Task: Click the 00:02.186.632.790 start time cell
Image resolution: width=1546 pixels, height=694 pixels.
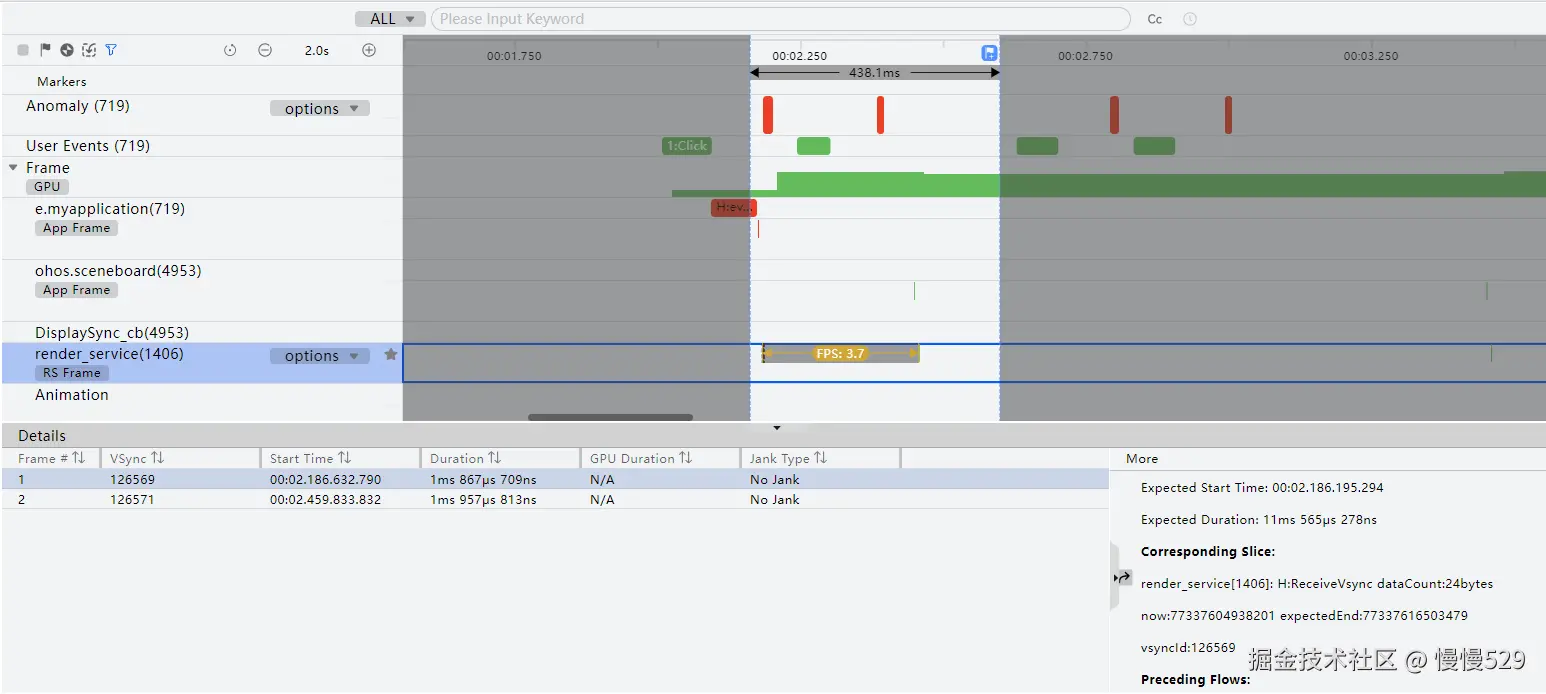Action: point(325,480)
